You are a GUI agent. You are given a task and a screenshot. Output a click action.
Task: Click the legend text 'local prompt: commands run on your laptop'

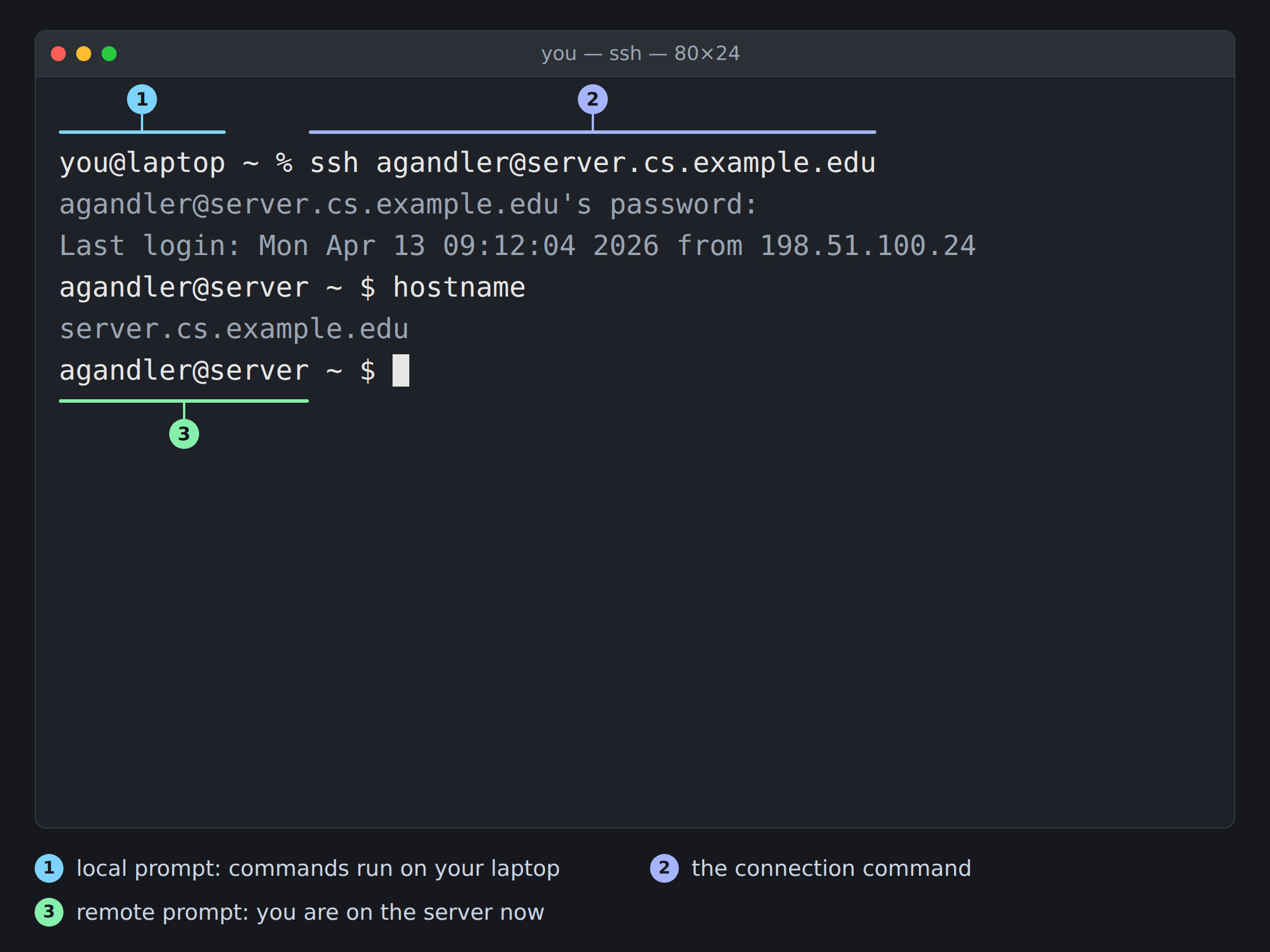(318, 868)
